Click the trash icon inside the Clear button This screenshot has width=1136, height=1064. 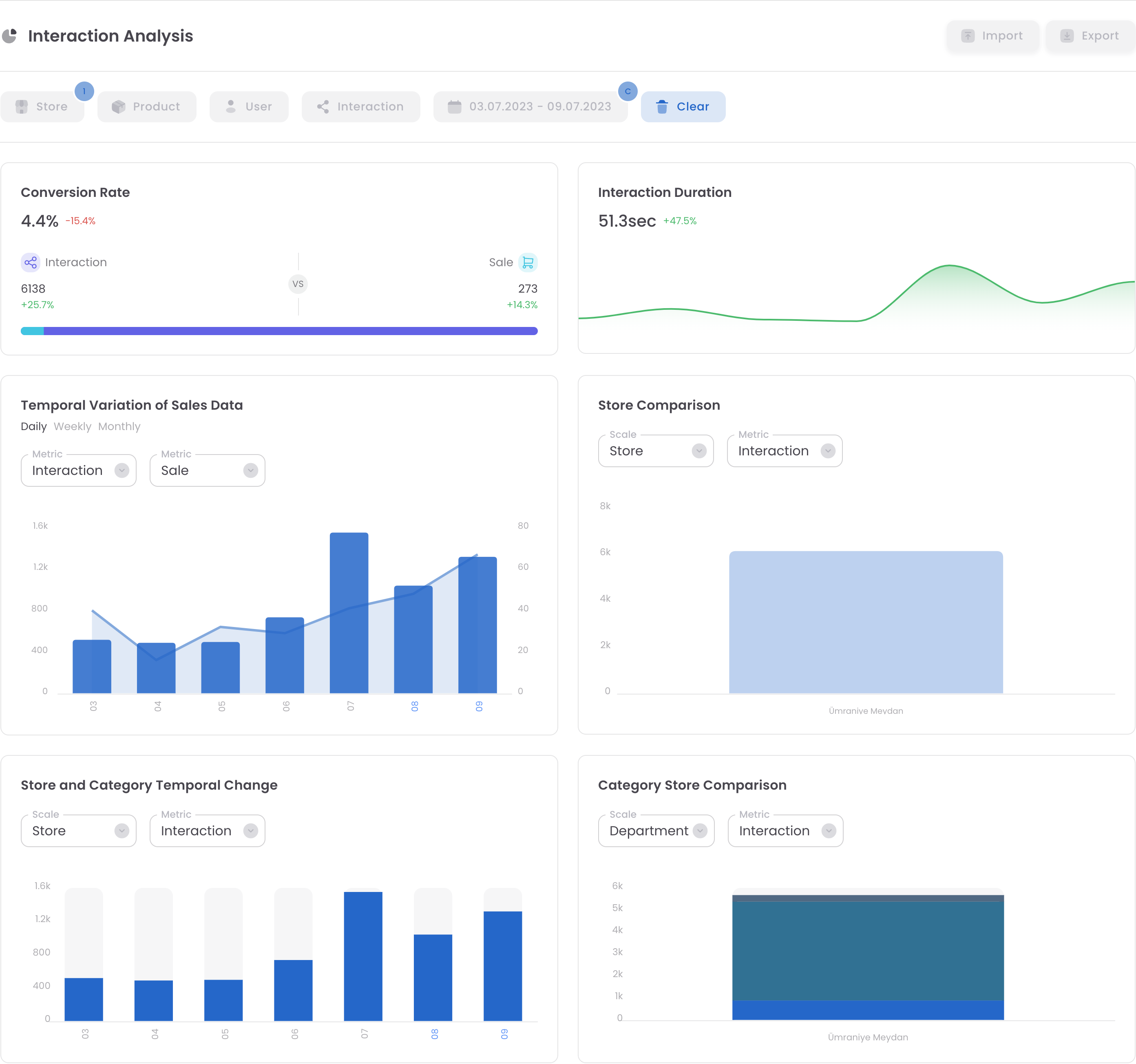point(662,106)
